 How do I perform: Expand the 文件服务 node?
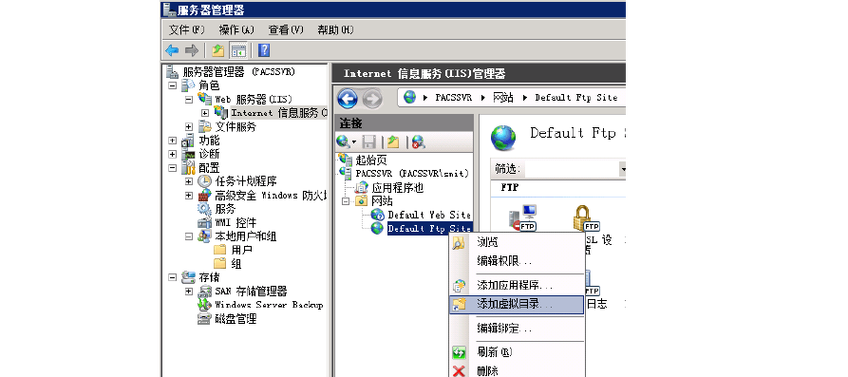pyautogui.click(x=189, y=127)
